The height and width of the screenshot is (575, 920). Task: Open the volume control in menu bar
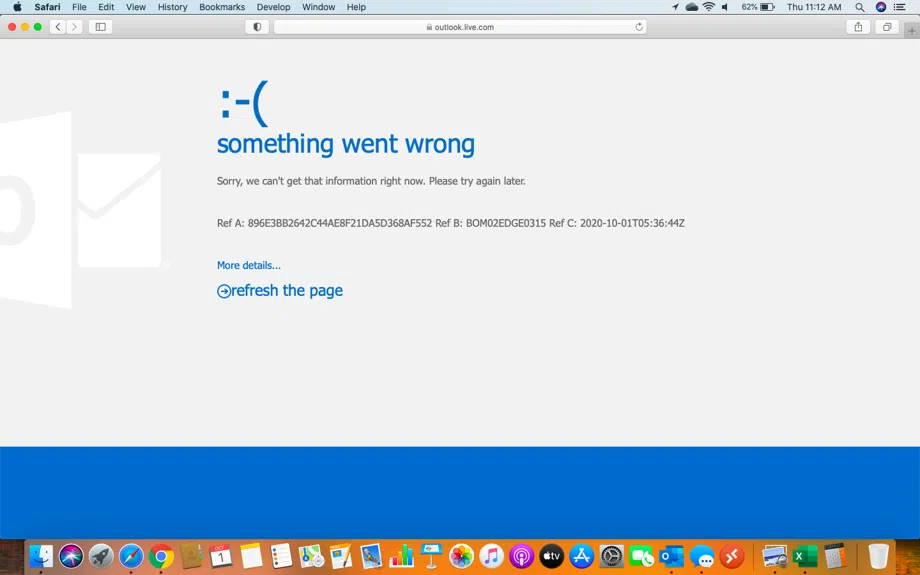coord(725,7)
